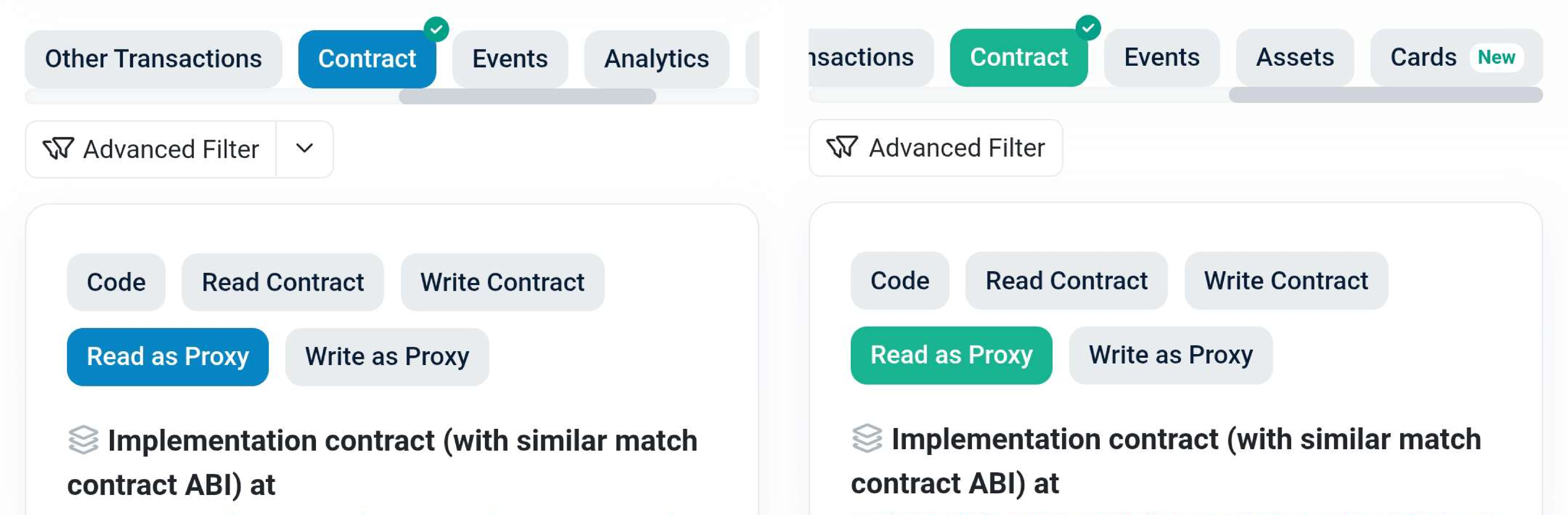Expand the Advanced Filter dropdown chevron
Screen dimensions: 1568x515
point(305,149)
